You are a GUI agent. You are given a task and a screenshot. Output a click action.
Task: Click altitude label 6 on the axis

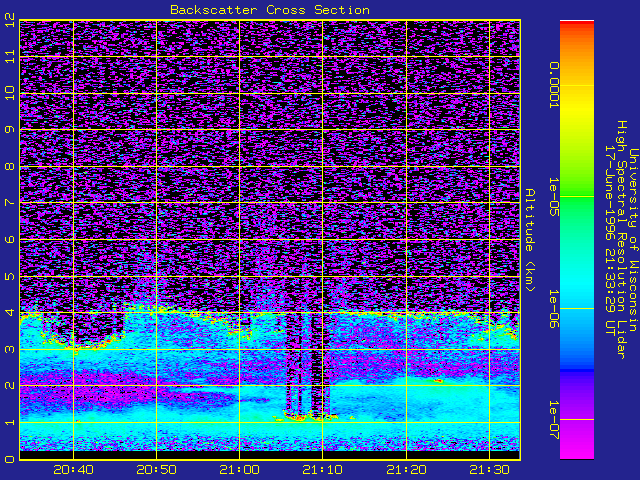pos(10,239)
